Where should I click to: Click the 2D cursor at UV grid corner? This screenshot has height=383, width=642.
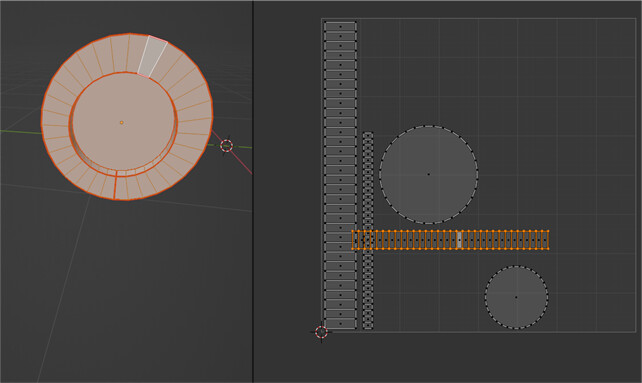(x=321, y=332)
